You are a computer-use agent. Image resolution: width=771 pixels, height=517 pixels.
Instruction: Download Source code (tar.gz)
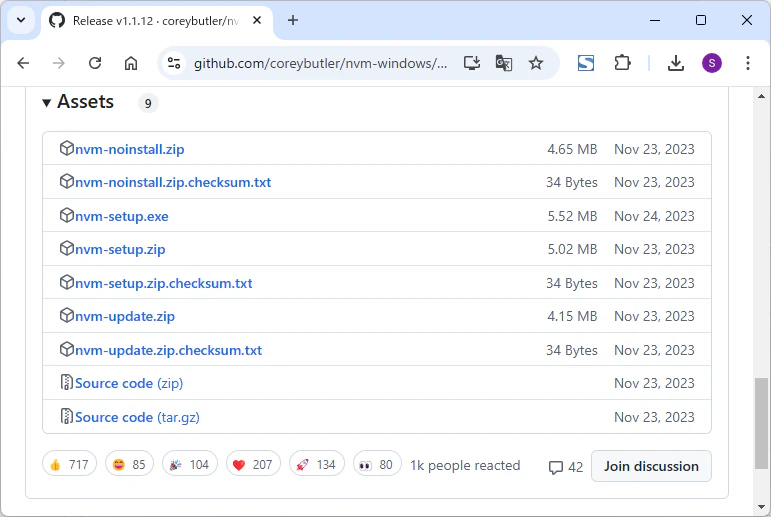pyautogui.click(x=137, y=417)
